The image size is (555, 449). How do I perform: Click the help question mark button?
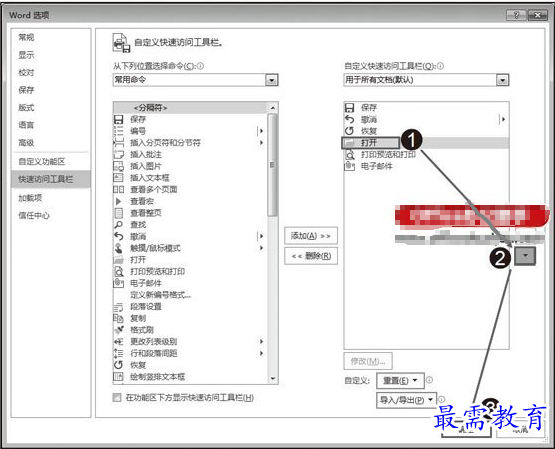tap(516, 15)
